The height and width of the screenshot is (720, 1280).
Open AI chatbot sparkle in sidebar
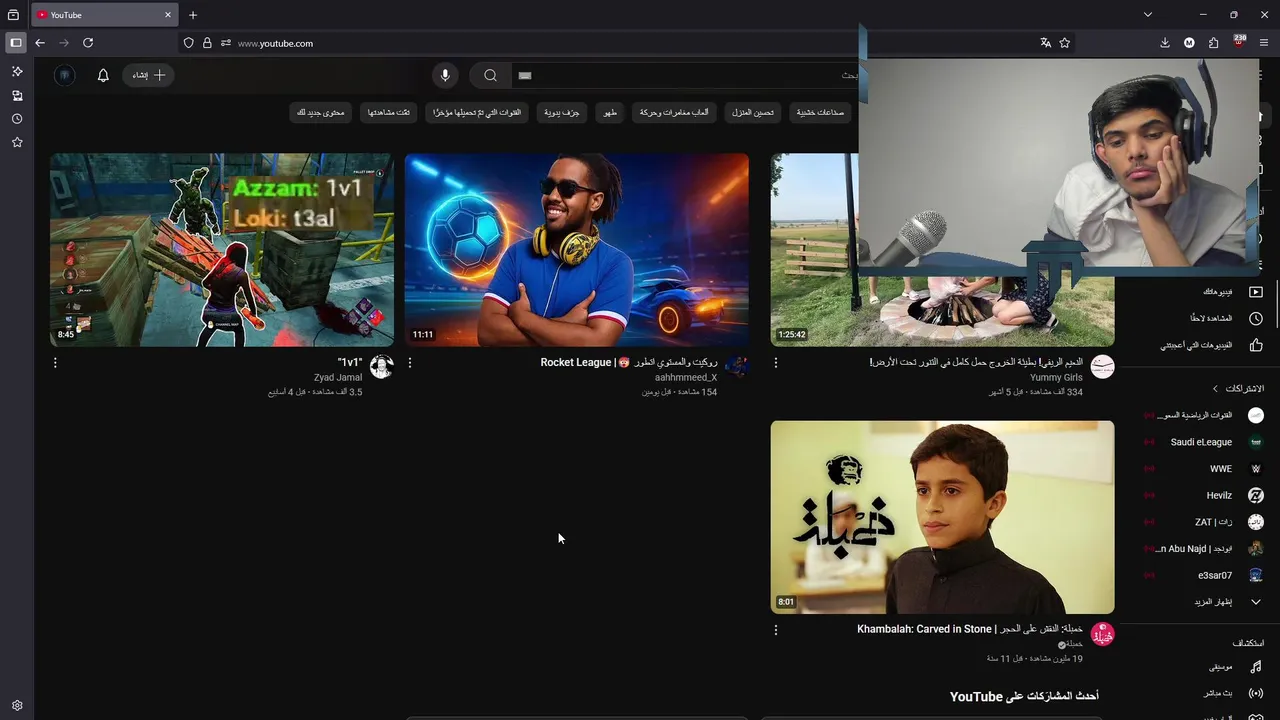point(17,72)
